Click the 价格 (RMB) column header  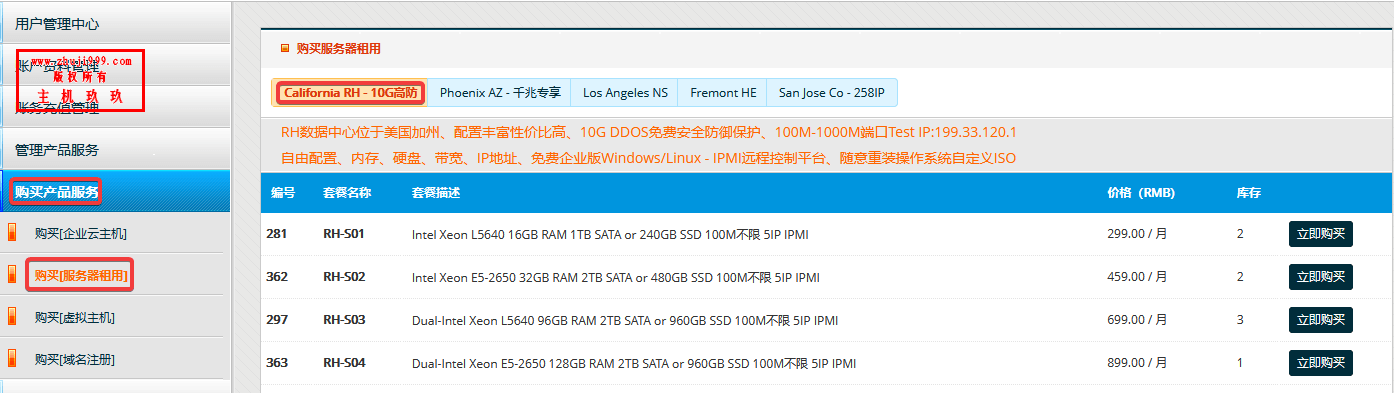tap(1141, 193)
